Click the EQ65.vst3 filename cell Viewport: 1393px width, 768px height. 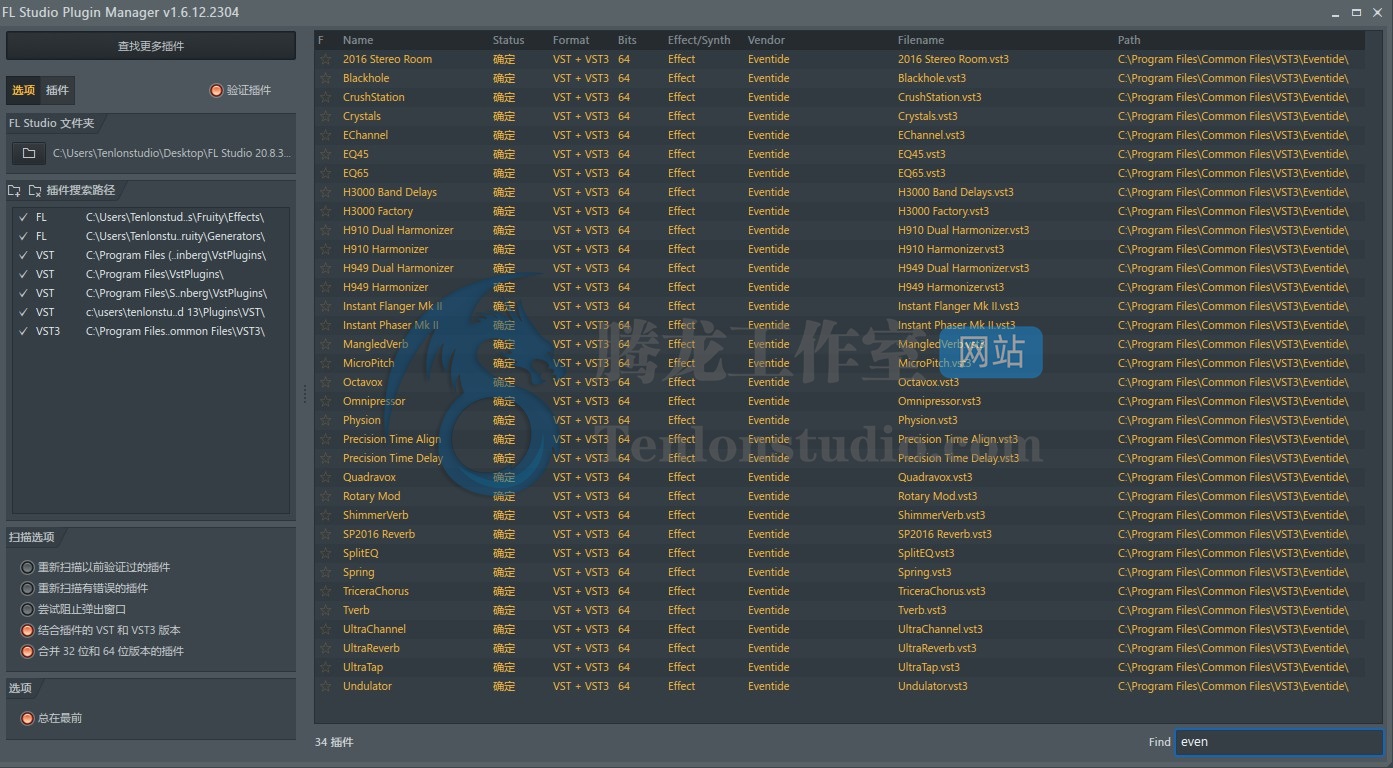click(921, 173)
